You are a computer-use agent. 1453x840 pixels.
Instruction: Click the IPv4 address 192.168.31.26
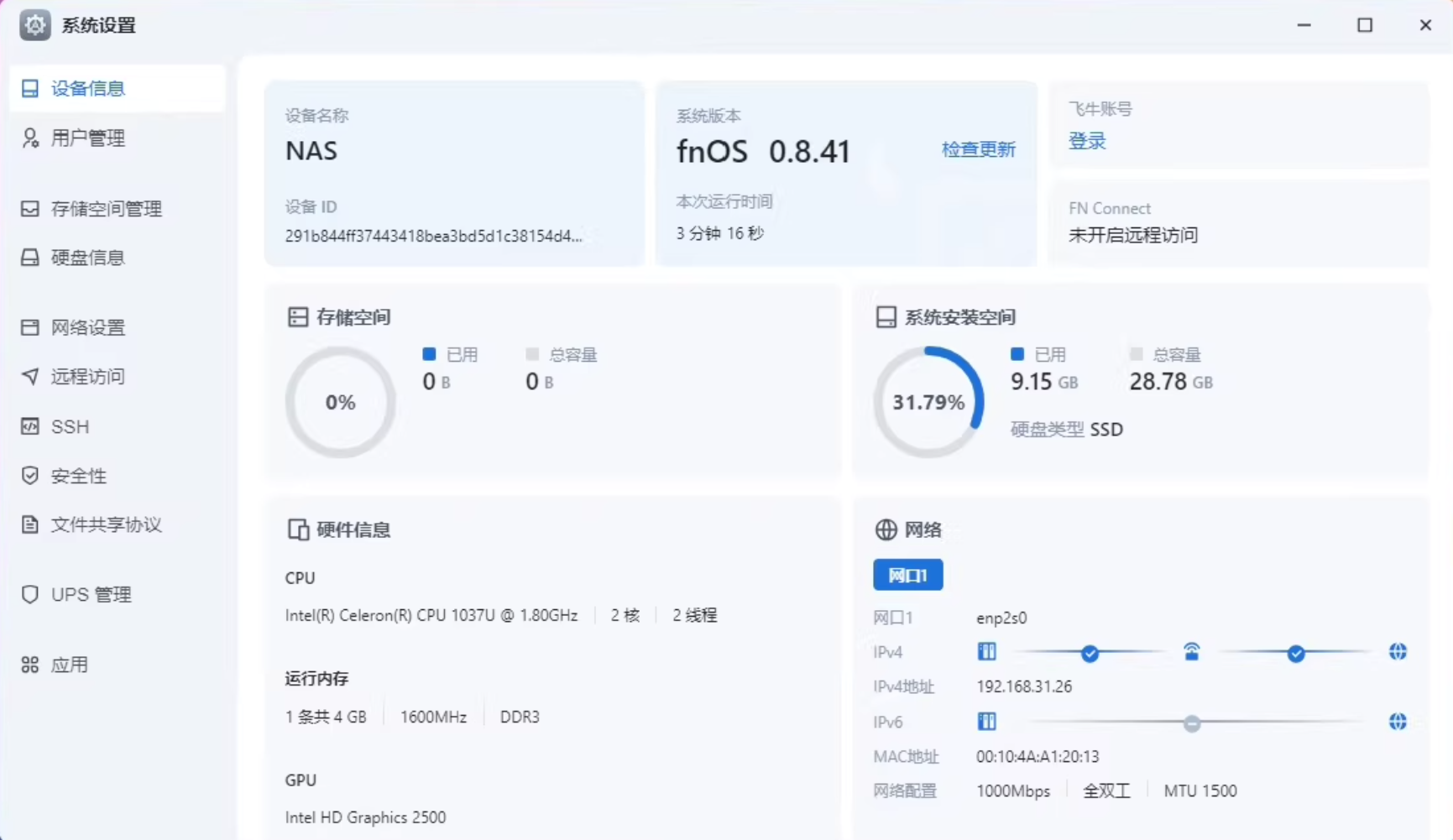(x=1024, y=686)
